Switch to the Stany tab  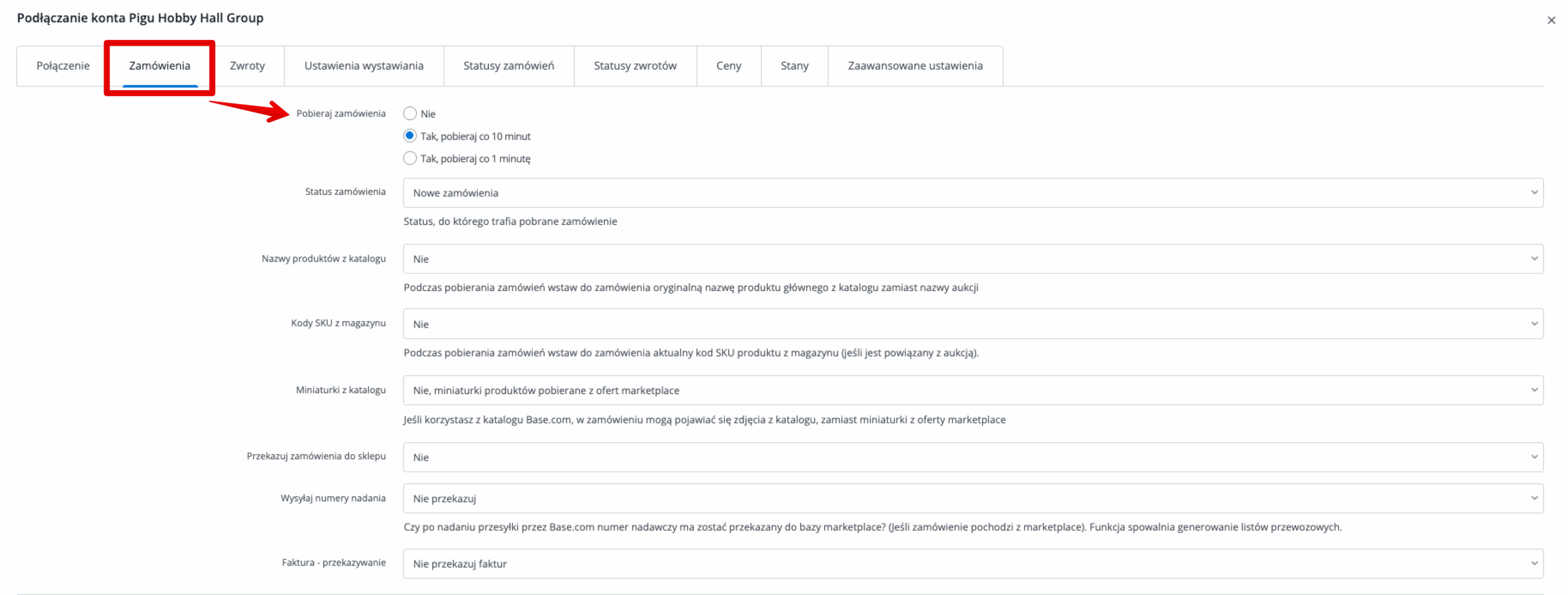pyautogui.click(x=794, y=66)
